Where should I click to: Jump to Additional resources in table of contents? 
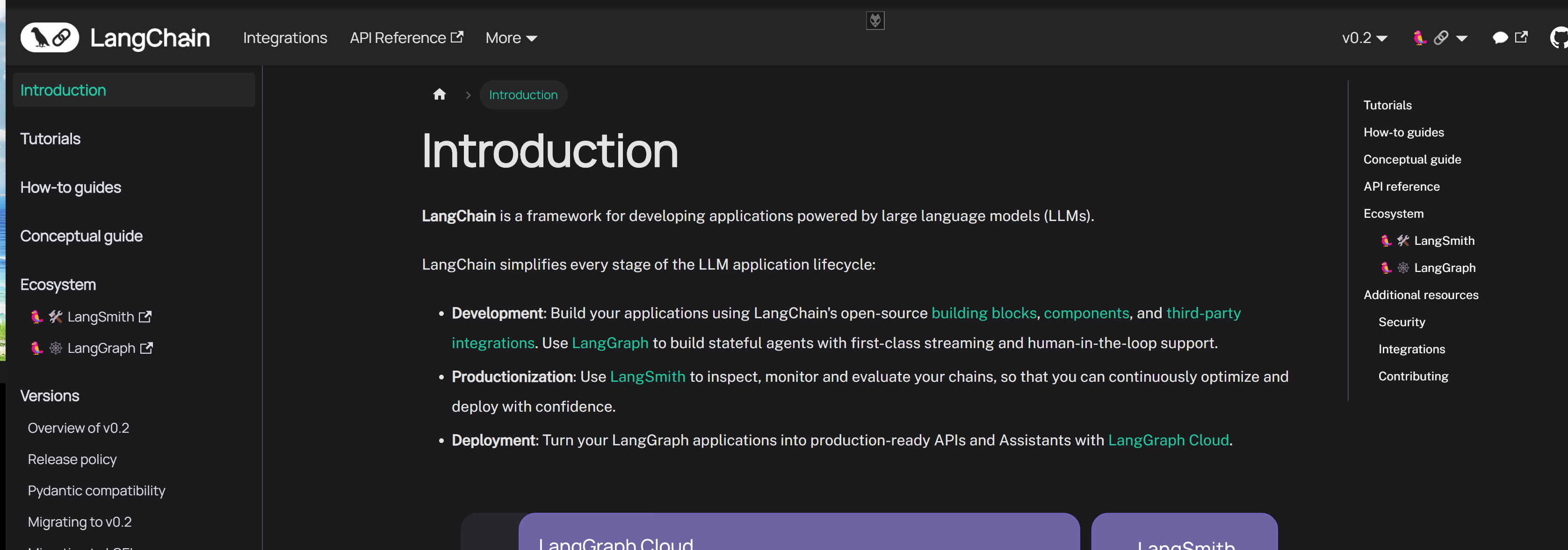1421,294
